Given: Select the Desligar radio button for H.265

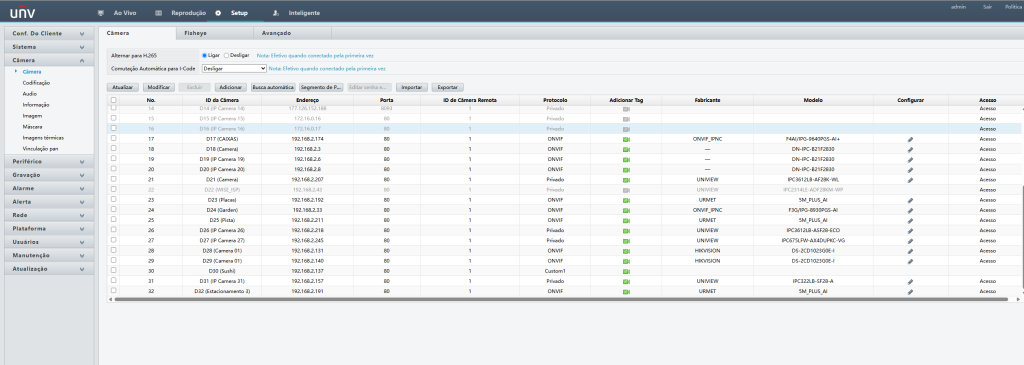Looking at the screenshot, I should tap(227, 56).
